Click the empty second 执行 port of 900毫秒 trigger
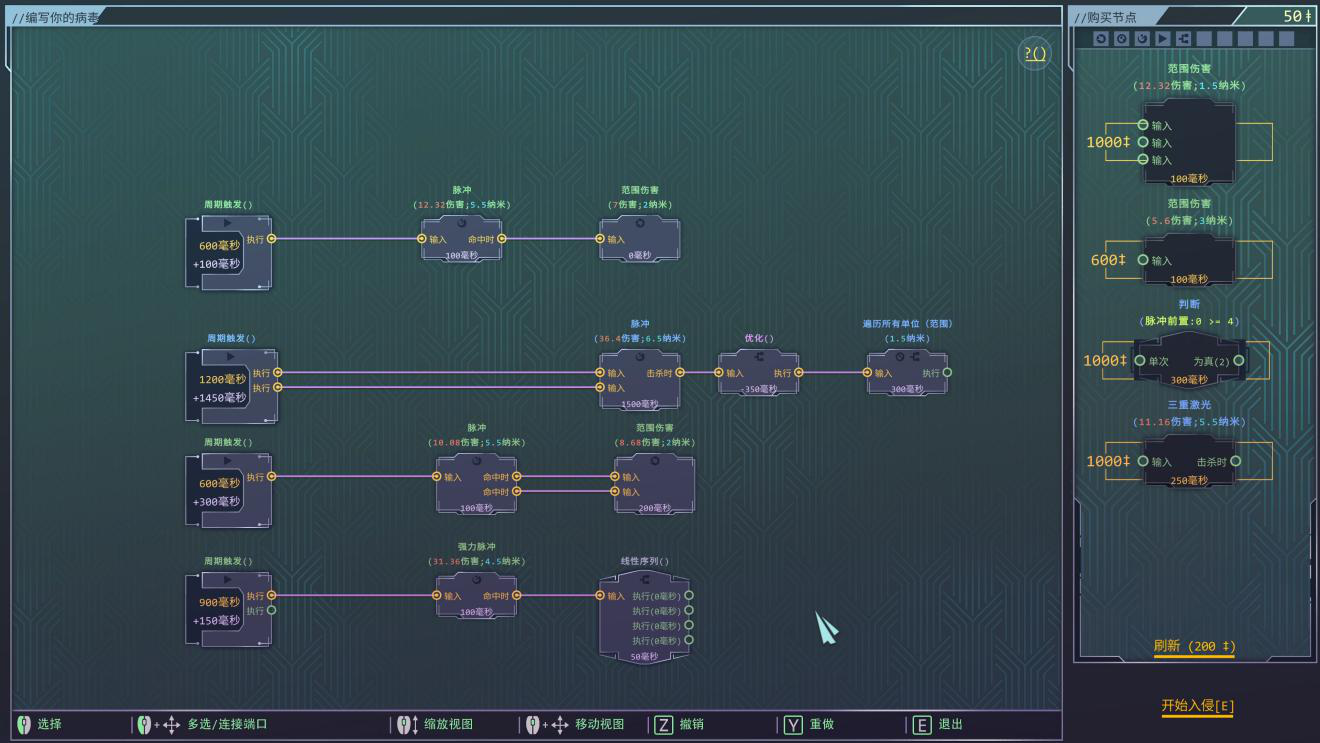Image resolution: width=1320 pixels, height=743 pixels. (271, 610)
